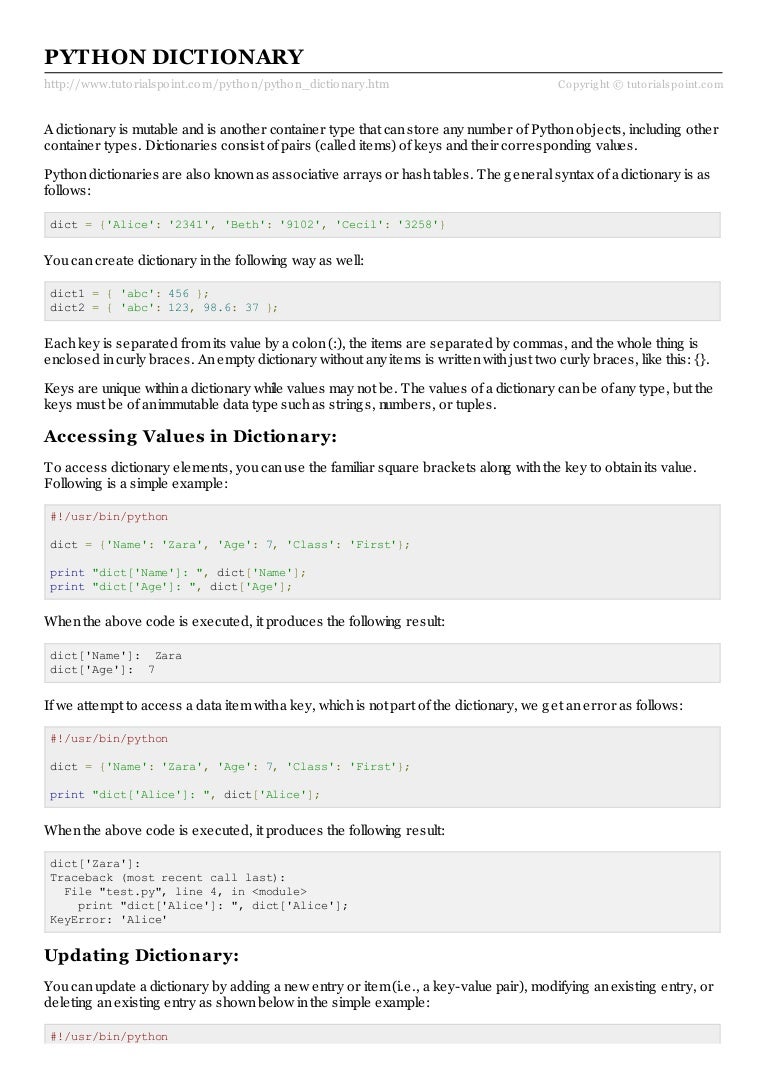Select the output line dict['Name']: Zara
This screenshot has height=1087, width=768.
(x=116, y=656)
